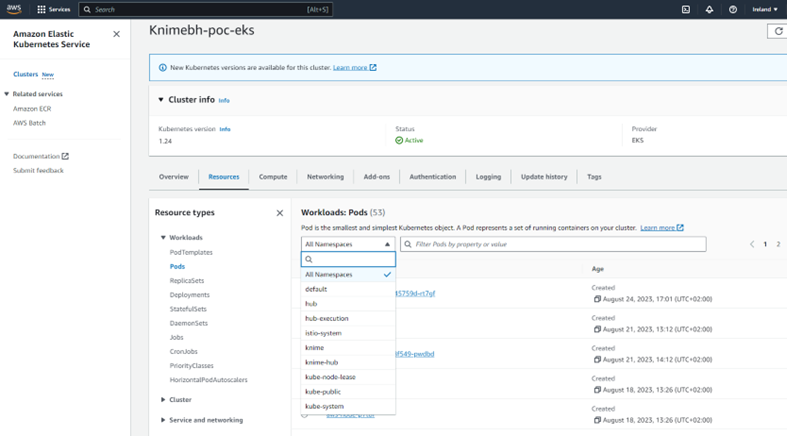Click the refresh button near cluster title
Image resolution: width=787 pixels, height=436 pixels.
tap(778, 31)
